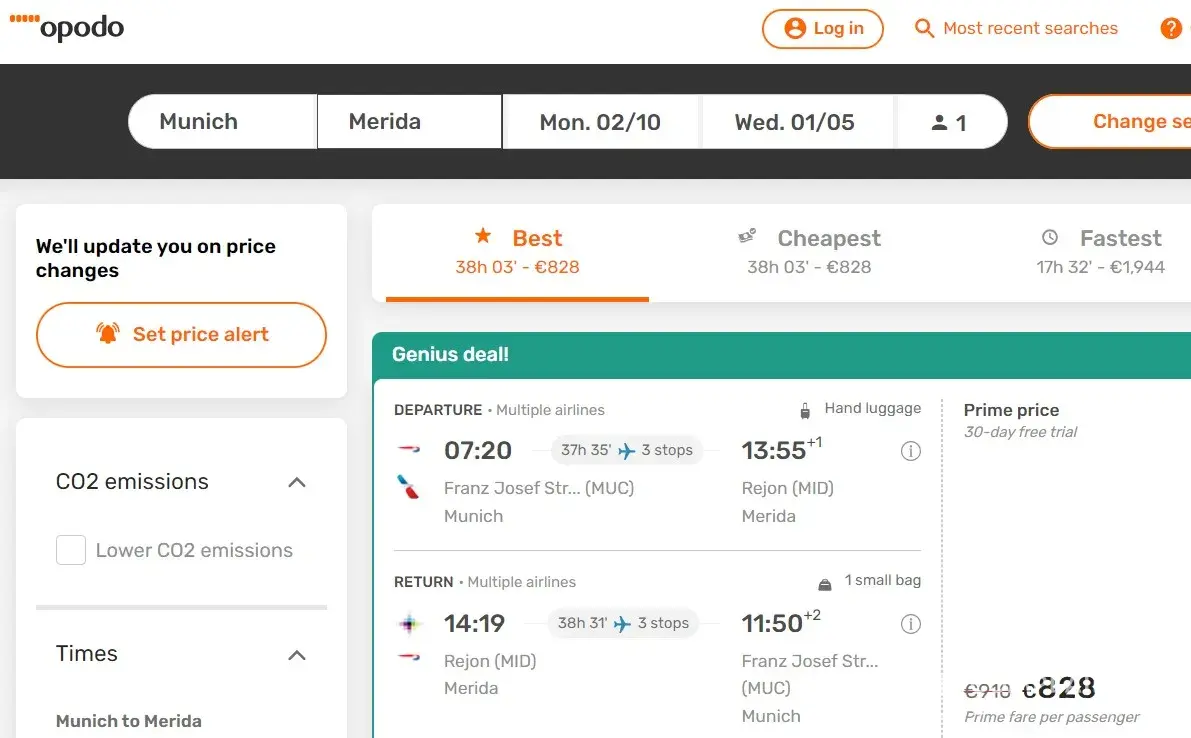Click the star icon on Best tab

tap(483, 236)
